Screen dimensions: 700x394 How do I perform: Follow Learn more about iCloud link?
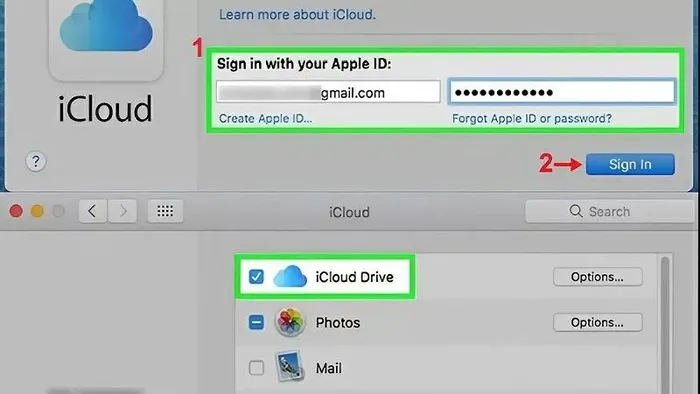coord(297,15)
